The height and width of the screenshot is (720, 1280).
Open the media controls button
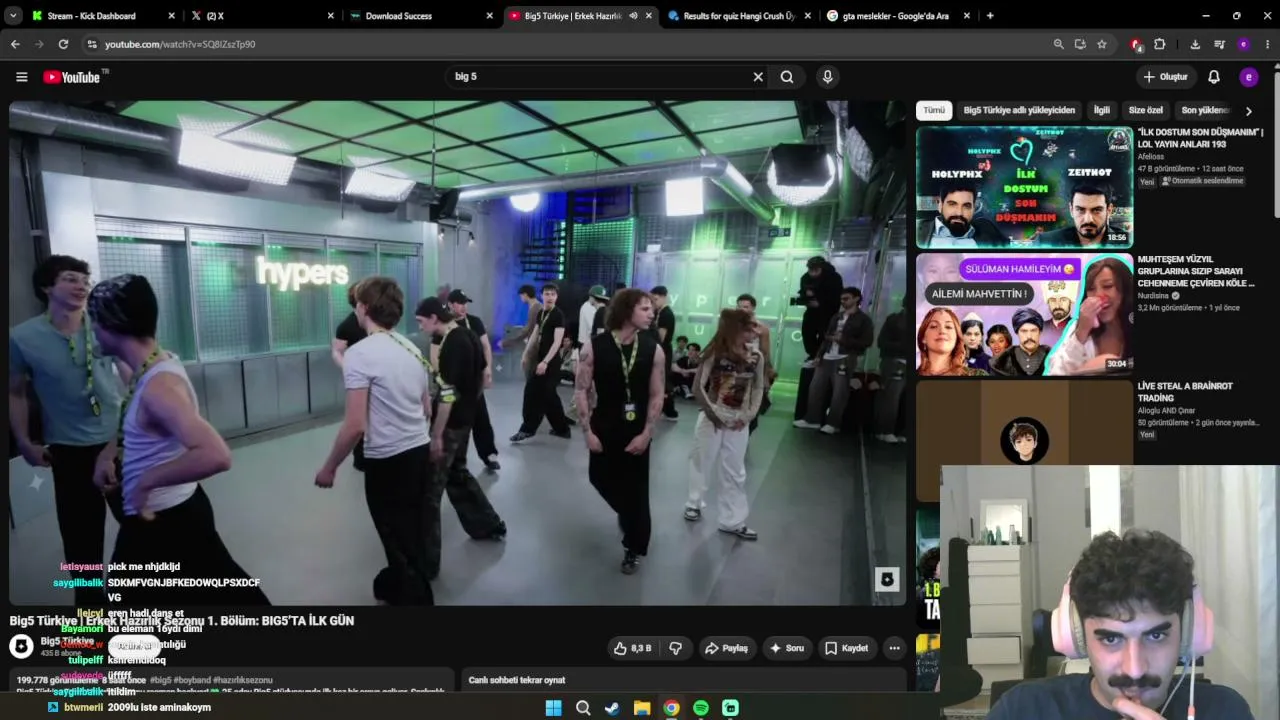click(1219, 44)
